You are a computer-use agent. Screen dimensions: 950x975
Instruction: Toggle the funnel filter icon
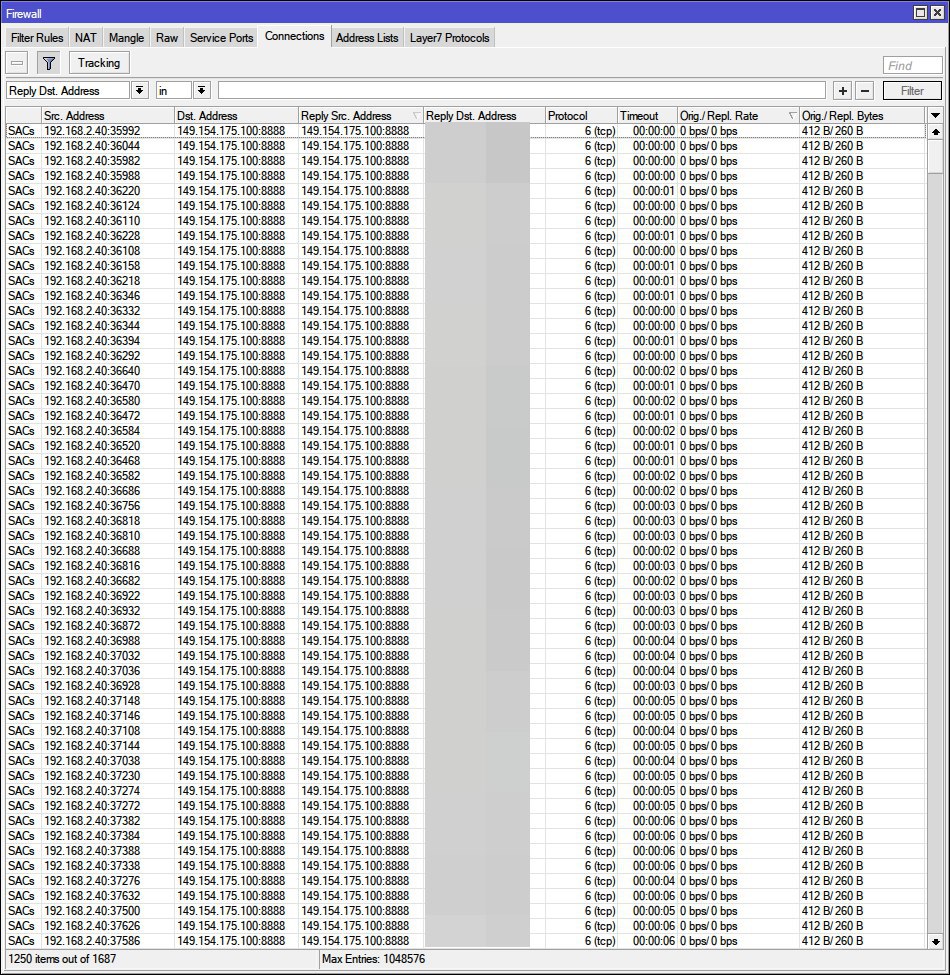tap(48, 63)
